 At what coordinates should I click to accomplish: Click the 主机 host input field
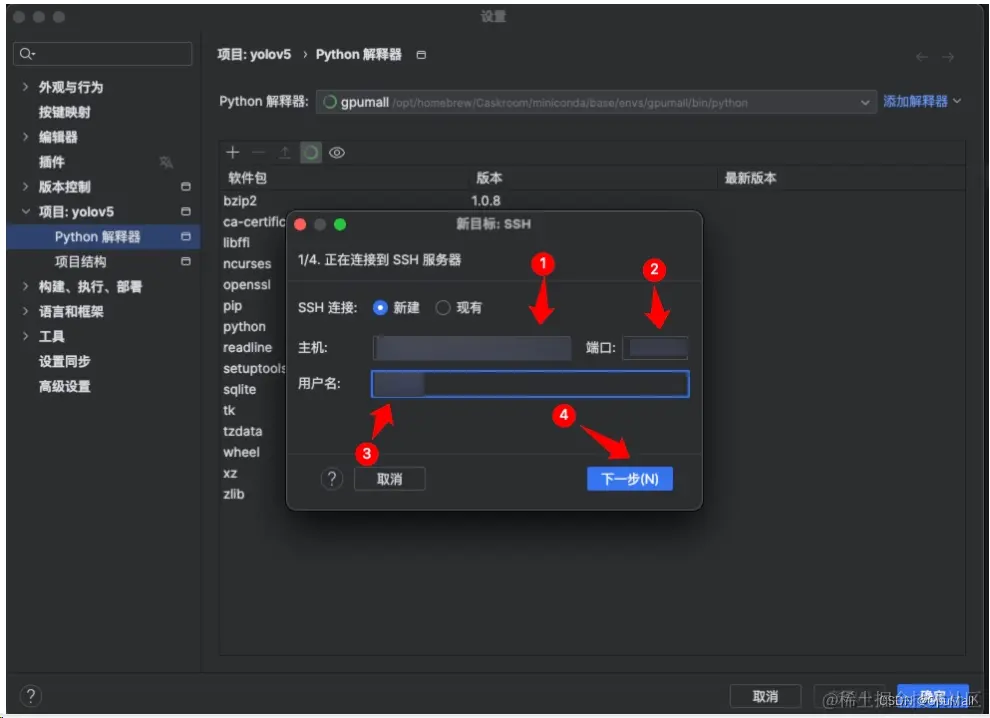472,347
